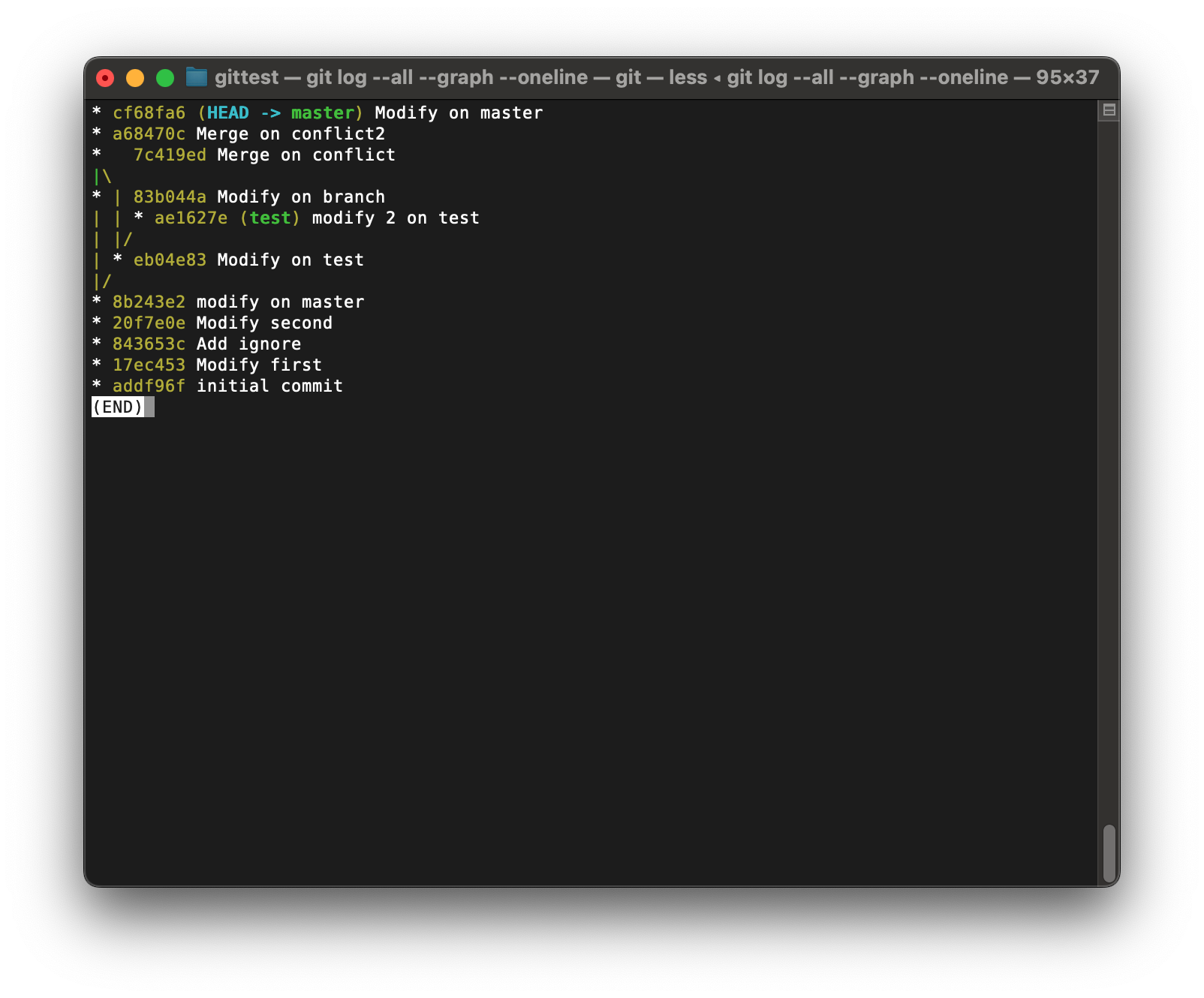Minimize the terminal with yellow button
This screenshot has height=998, width=1204.
[x=135, y=78]
